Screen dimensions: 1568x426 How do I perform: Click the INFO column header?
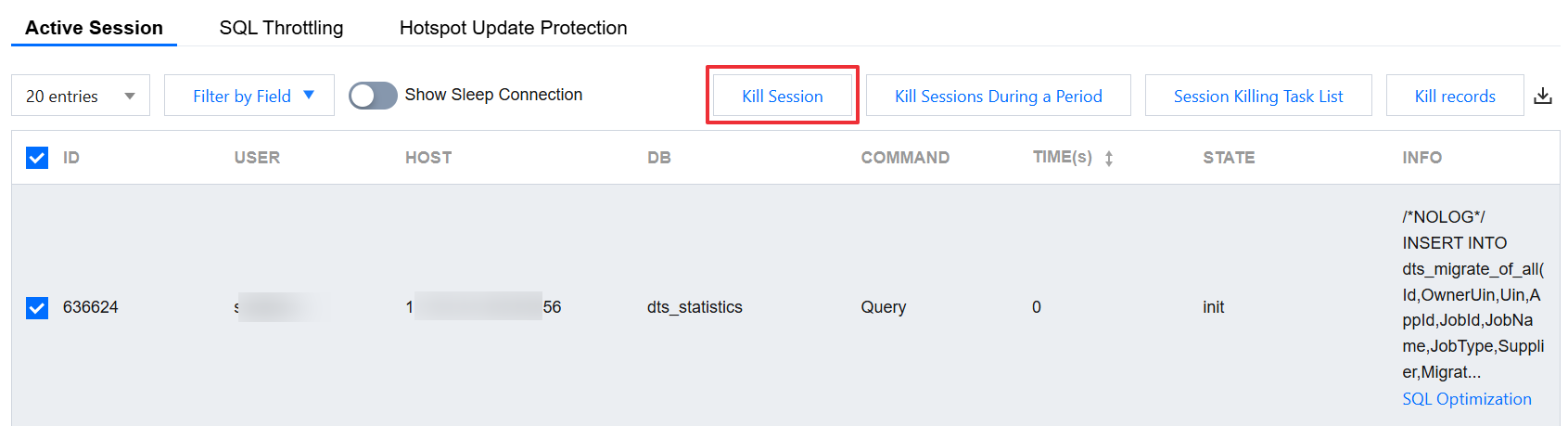click(1421, 158)
